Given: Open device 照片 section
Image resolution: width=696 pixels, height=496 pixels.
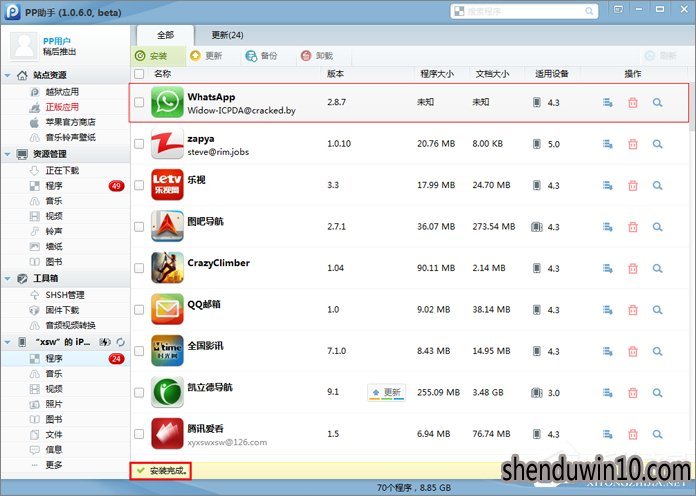Looking at the screenshot, I should tap(54, 404).
